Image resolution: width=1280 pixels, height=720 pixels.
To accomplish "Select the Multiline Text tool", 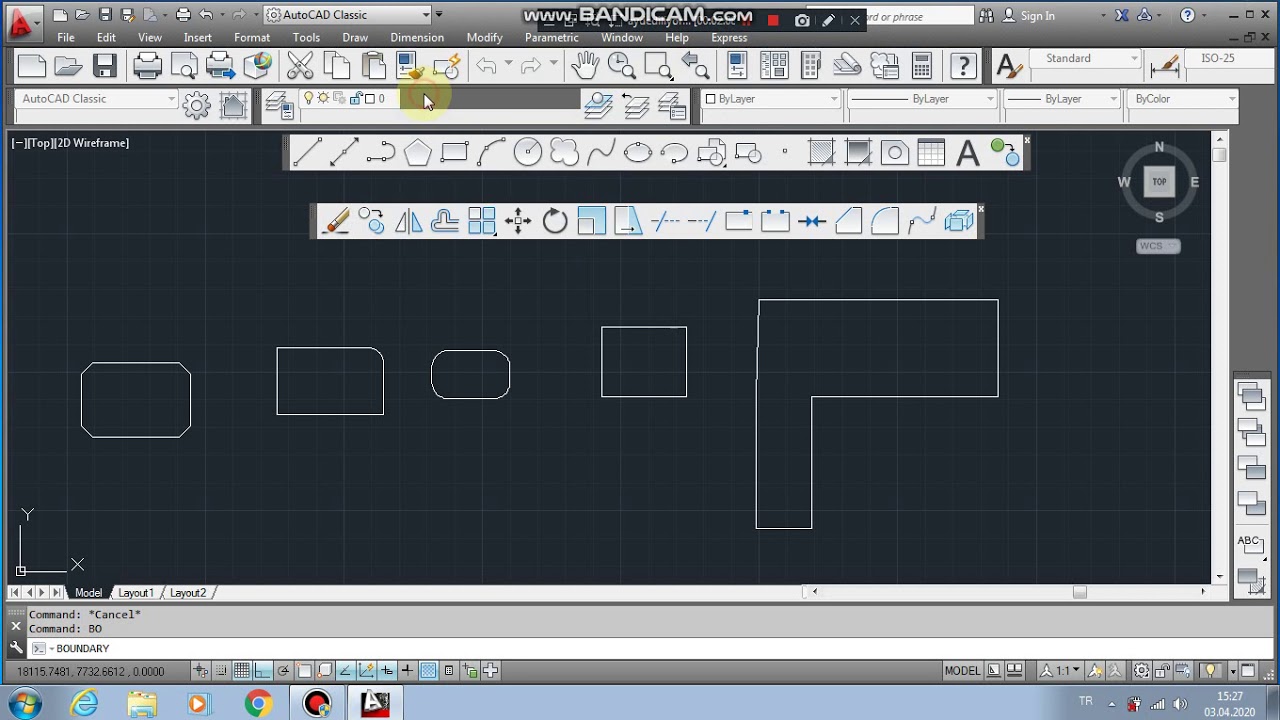I will tap(968, 153).
